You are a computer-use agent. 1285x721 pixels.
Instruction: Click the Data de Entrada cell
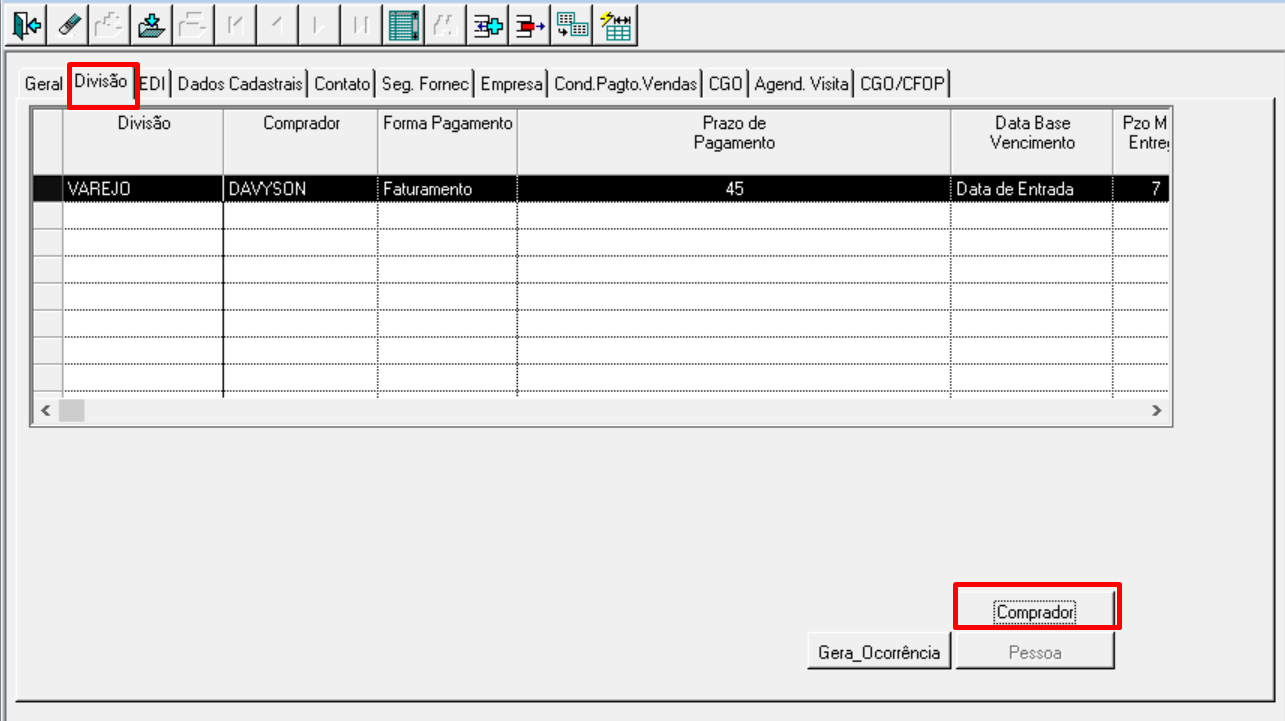tap(1032, 188)
